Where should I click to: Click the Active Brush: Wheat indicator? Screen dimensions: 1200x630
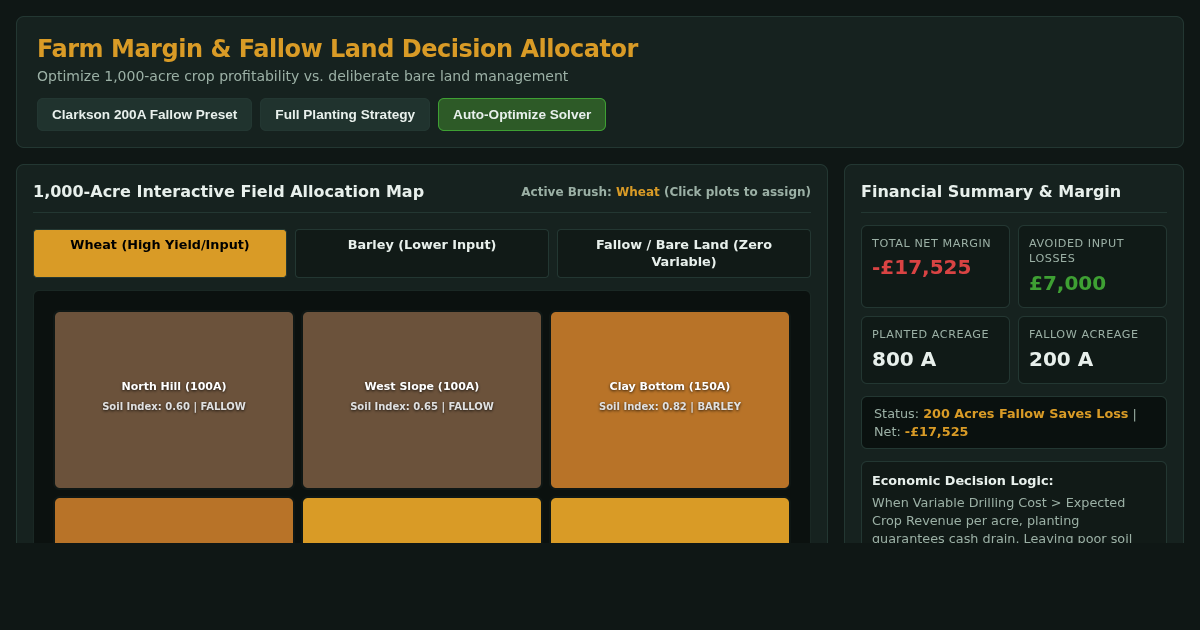pos(666,192)
